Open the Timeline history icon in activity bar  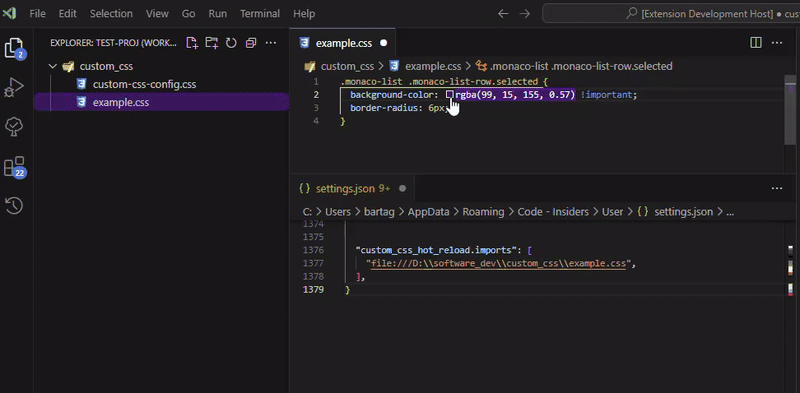14,206
